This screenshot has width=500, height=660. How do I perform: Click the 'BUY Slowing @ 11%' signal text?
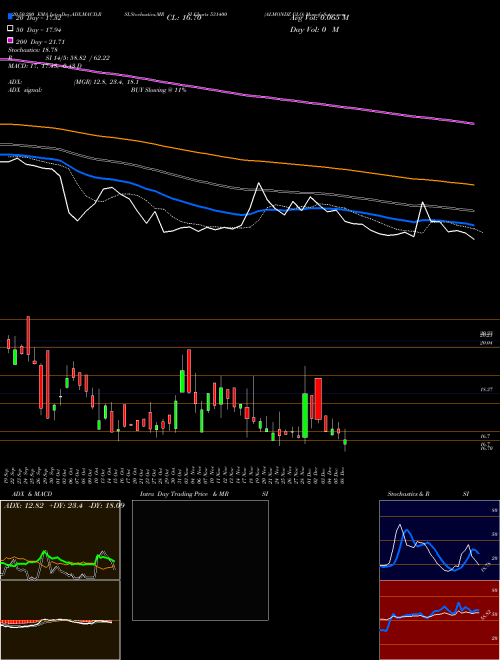click(x=158, y=90)
